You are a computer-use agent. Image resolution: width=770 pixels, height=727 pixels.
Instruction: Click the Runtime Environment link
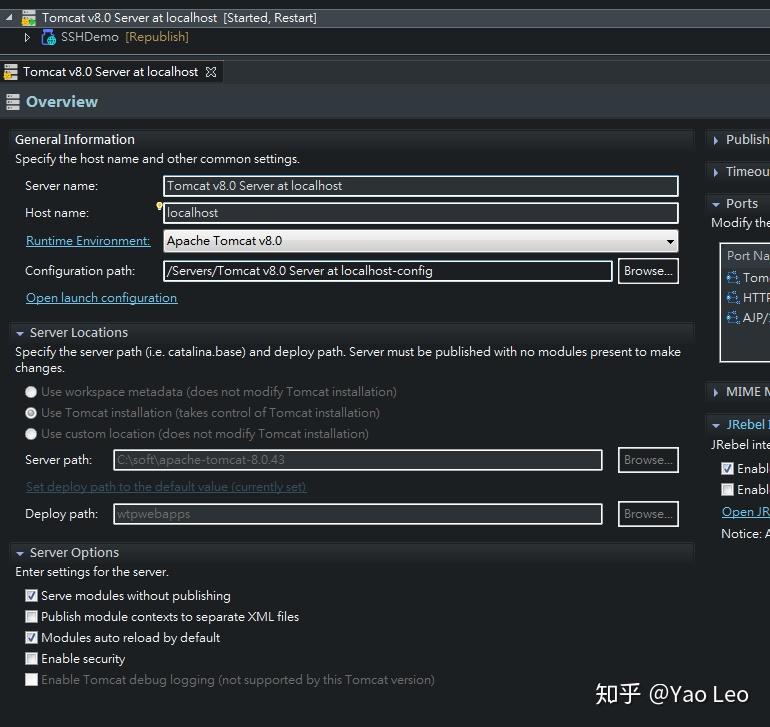click(88, 241)
